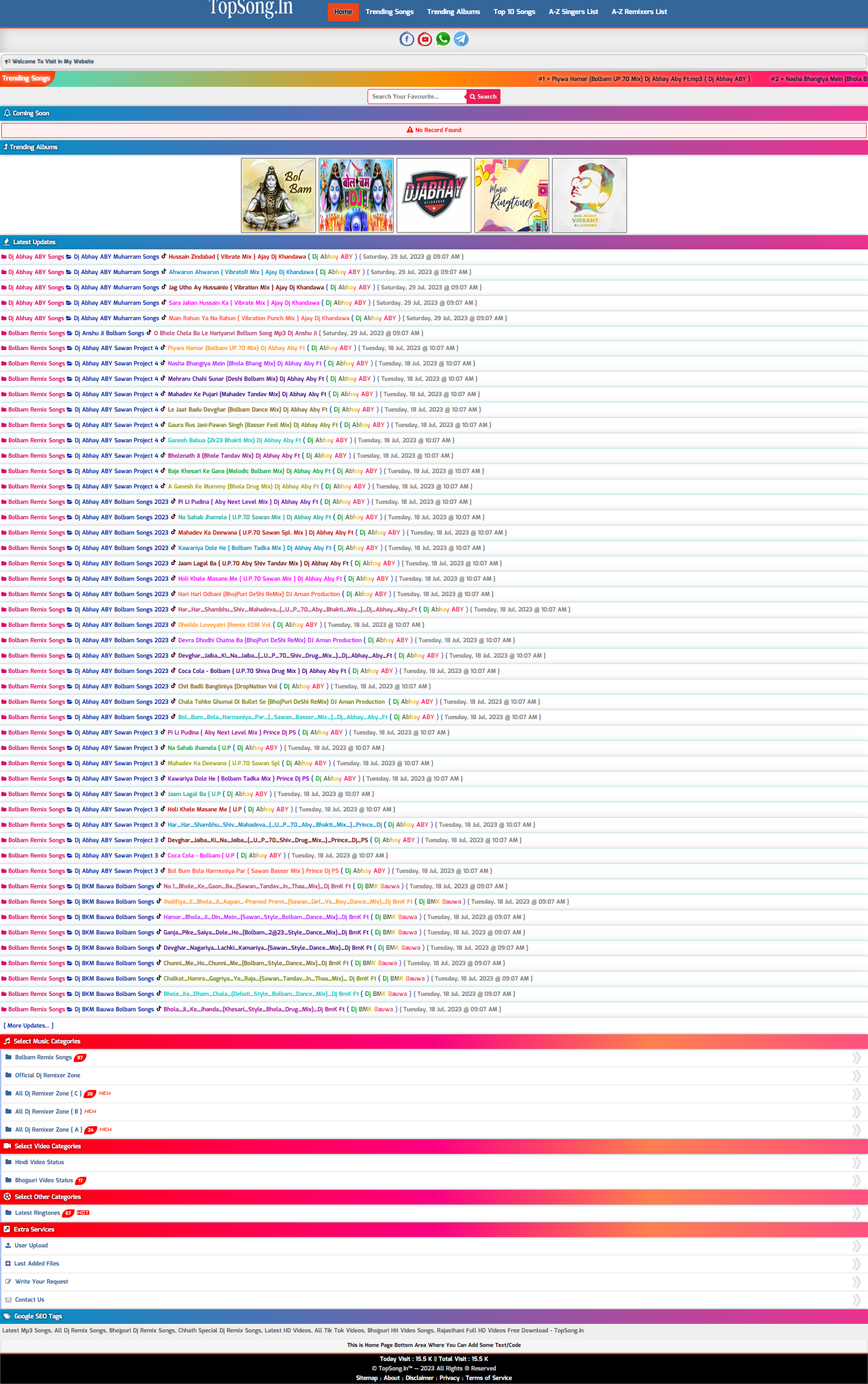Click the envelope icon beside Contact Us

point(8,1299)
